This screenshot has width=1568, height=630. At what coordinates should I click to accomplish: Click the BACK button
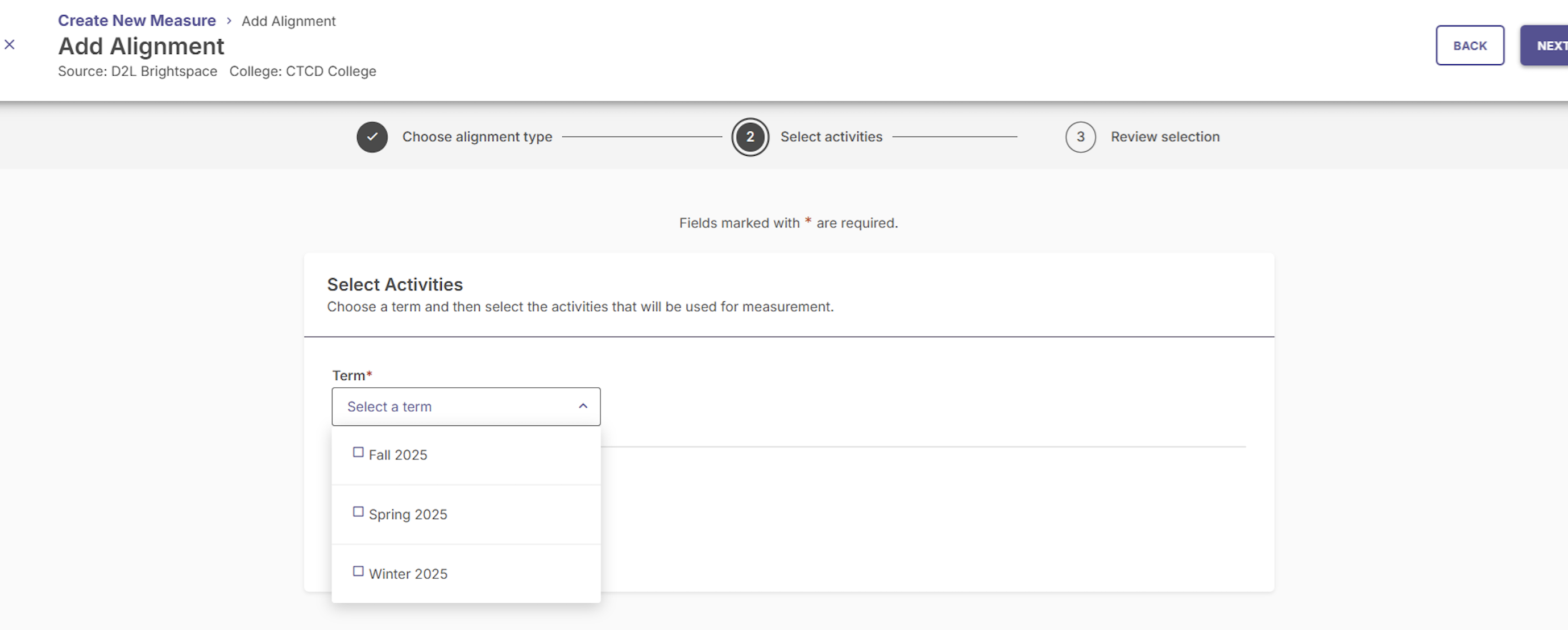pyautogui.click(x=1470, y=45)
